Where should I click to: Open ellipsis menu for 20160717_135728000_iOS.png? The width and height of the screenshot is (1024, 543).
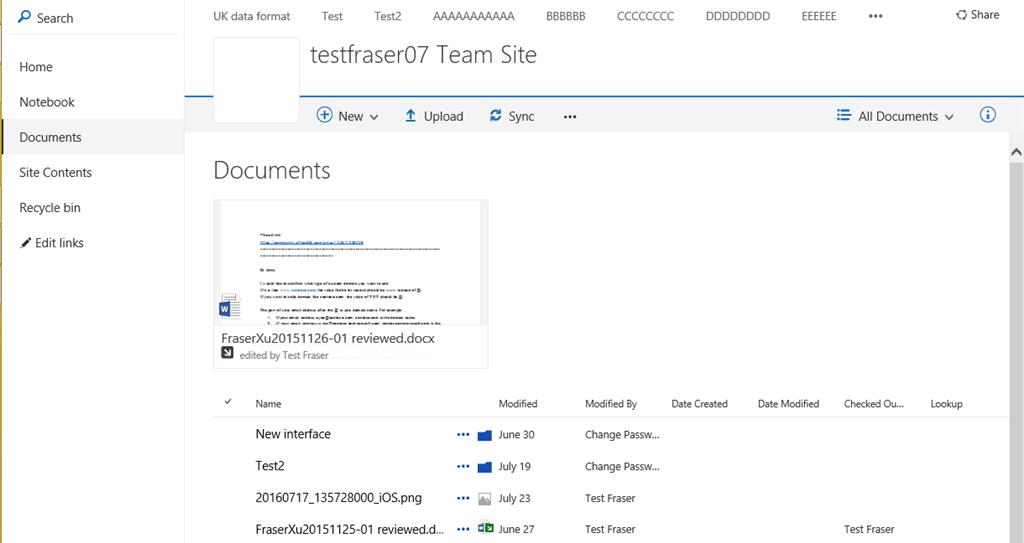point(463,498)
